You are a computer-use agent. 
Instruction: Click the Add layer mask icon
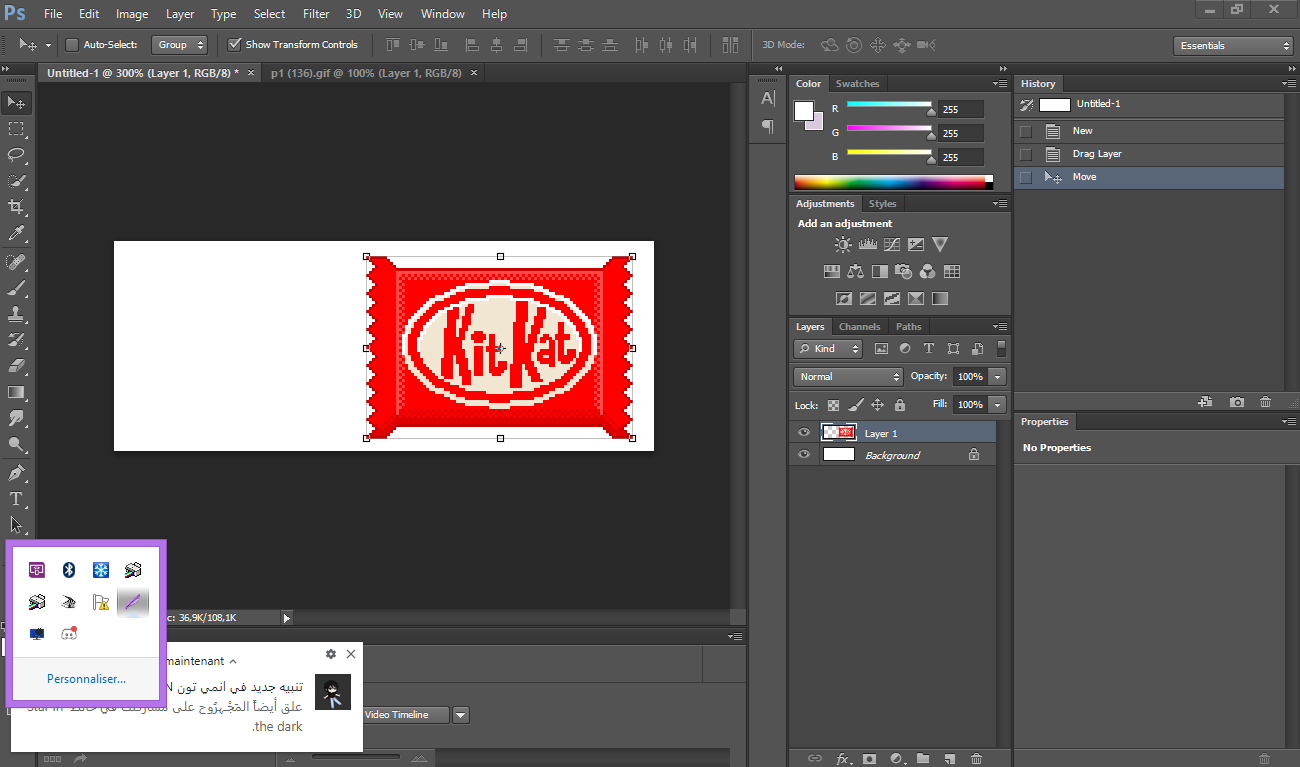pos(869,759)
